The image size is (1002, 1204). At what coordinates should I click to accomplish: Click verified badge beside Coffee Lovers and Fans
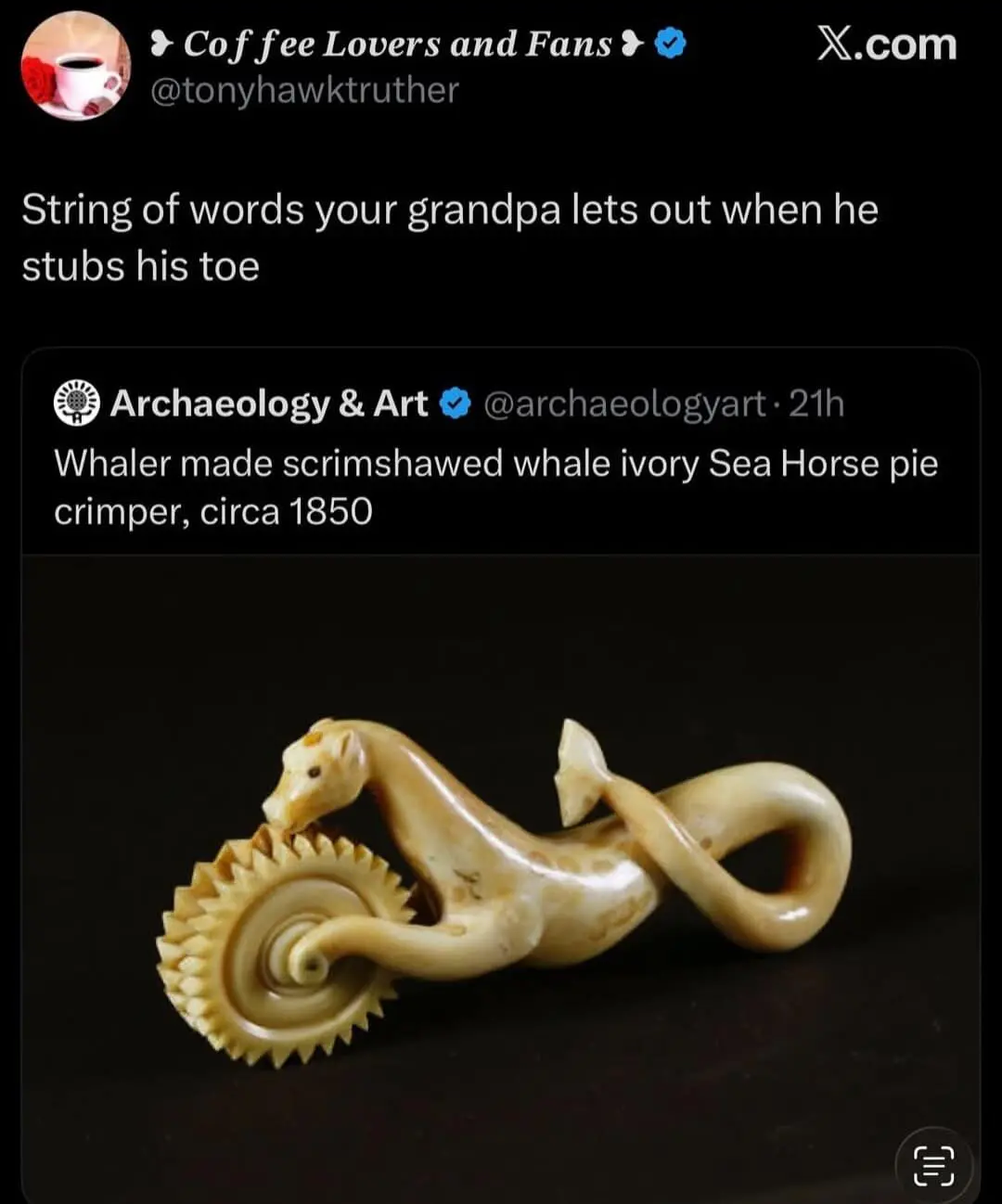670,44
